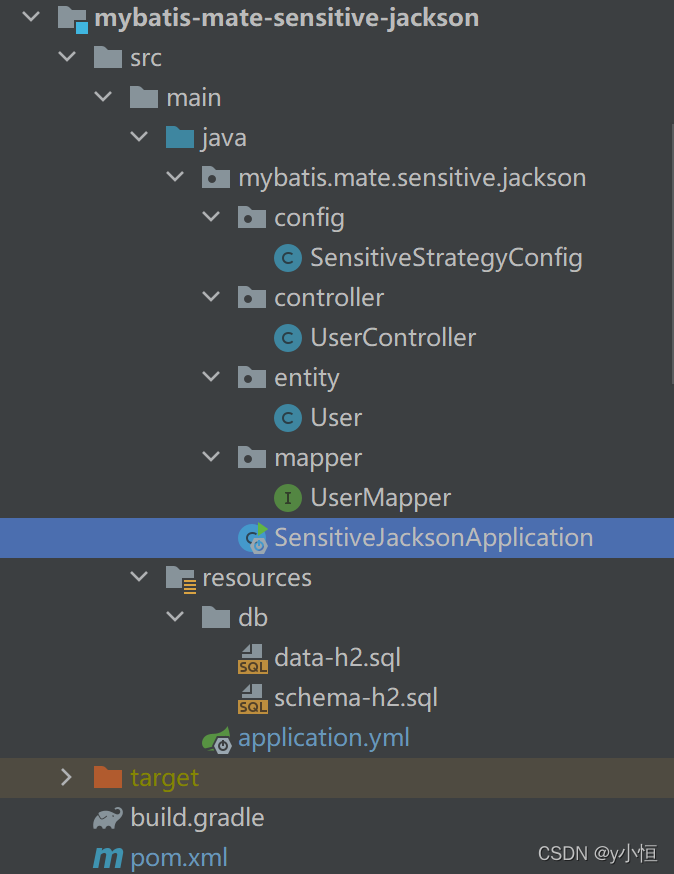Click the mapper package icon
The height and width of the screenshot is (874, 674).
point(251,458)
